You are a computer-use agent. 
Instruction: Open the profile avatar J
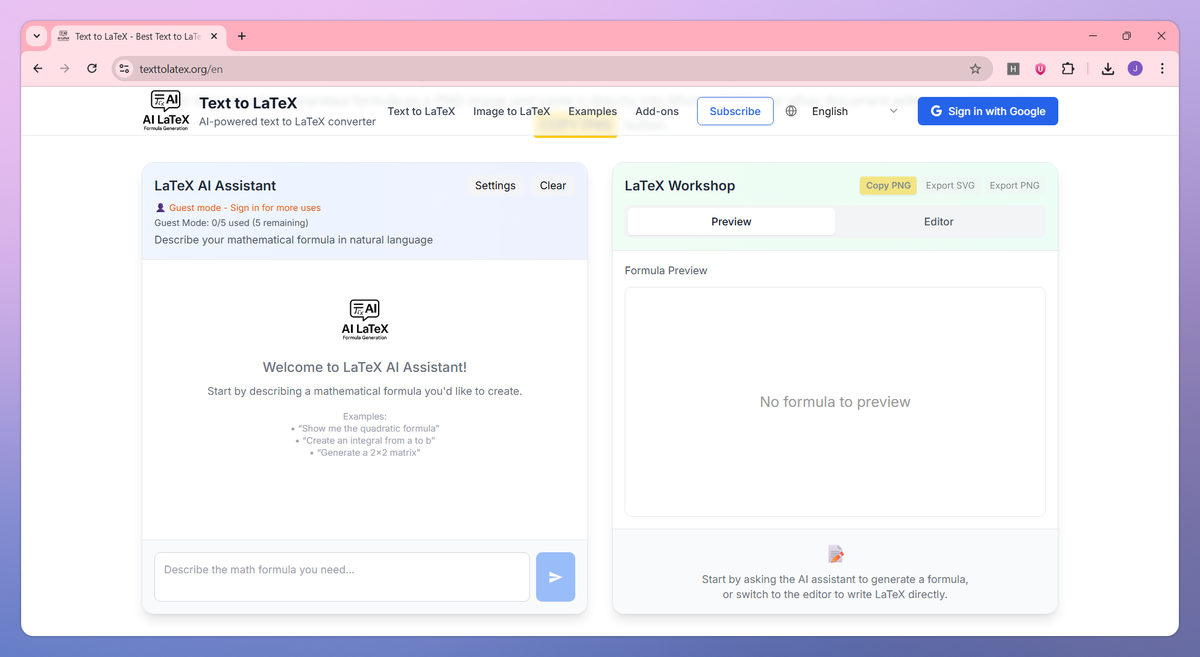click(x=1135, y=69)
